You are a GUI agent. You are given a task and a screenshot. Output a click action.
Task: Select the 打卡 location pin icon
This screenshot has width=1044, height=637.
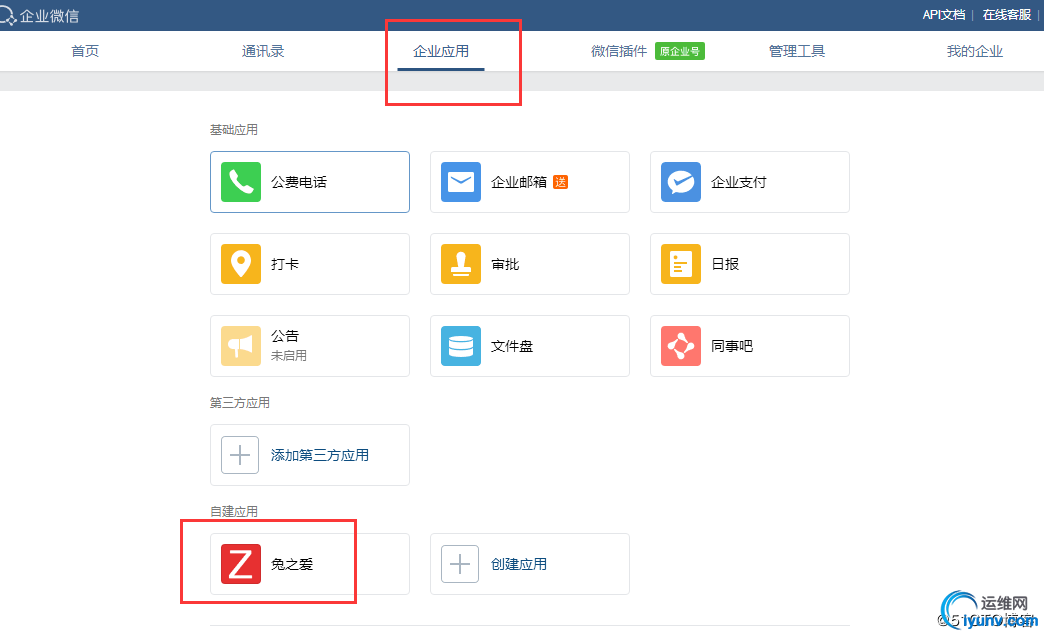pos(241,264)
